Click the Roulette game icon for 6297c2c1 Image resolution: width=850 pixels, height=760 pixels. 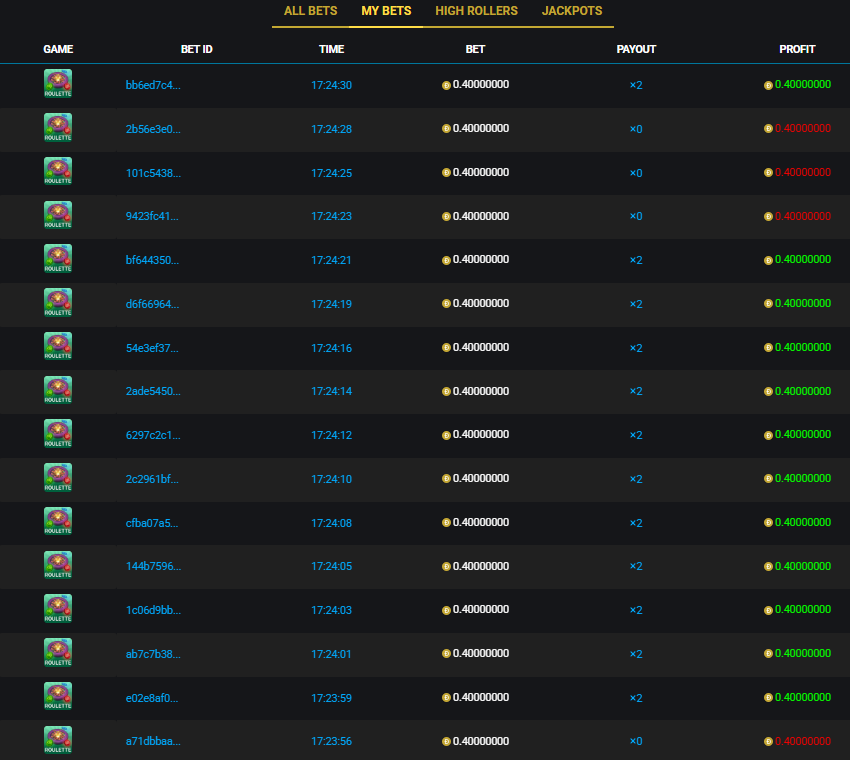pos(58,434)
